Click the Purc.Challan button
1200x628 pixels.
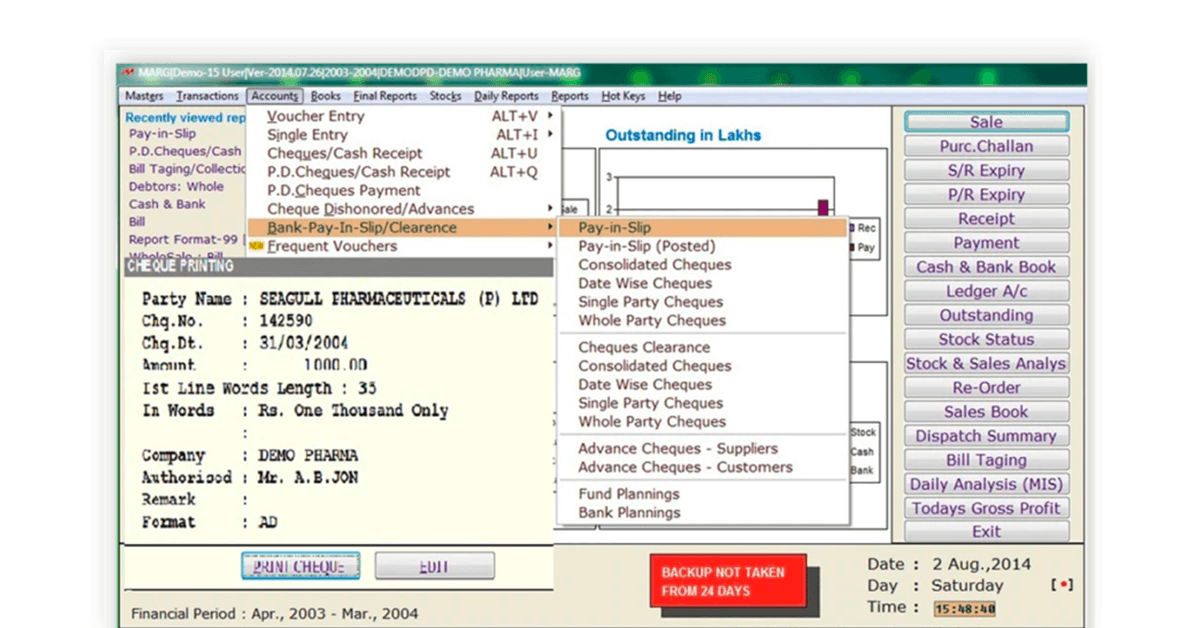986,146
